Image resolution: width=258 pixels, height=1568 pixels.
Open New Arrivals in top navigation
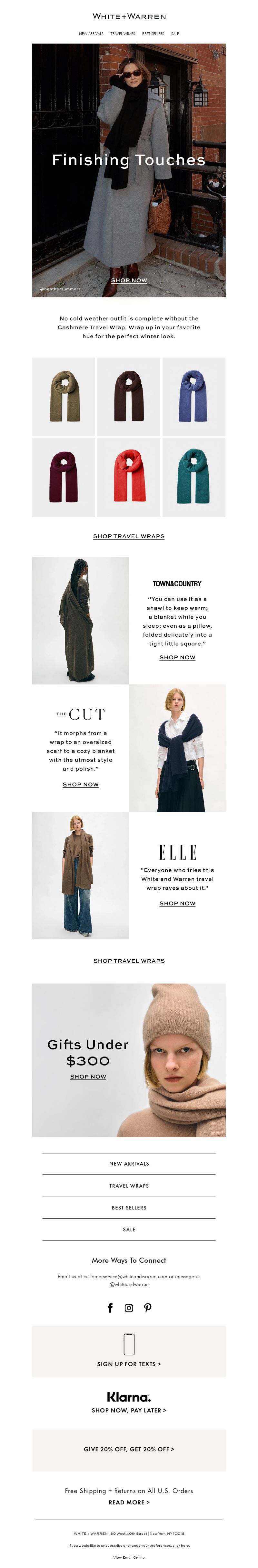coord(91,34)
